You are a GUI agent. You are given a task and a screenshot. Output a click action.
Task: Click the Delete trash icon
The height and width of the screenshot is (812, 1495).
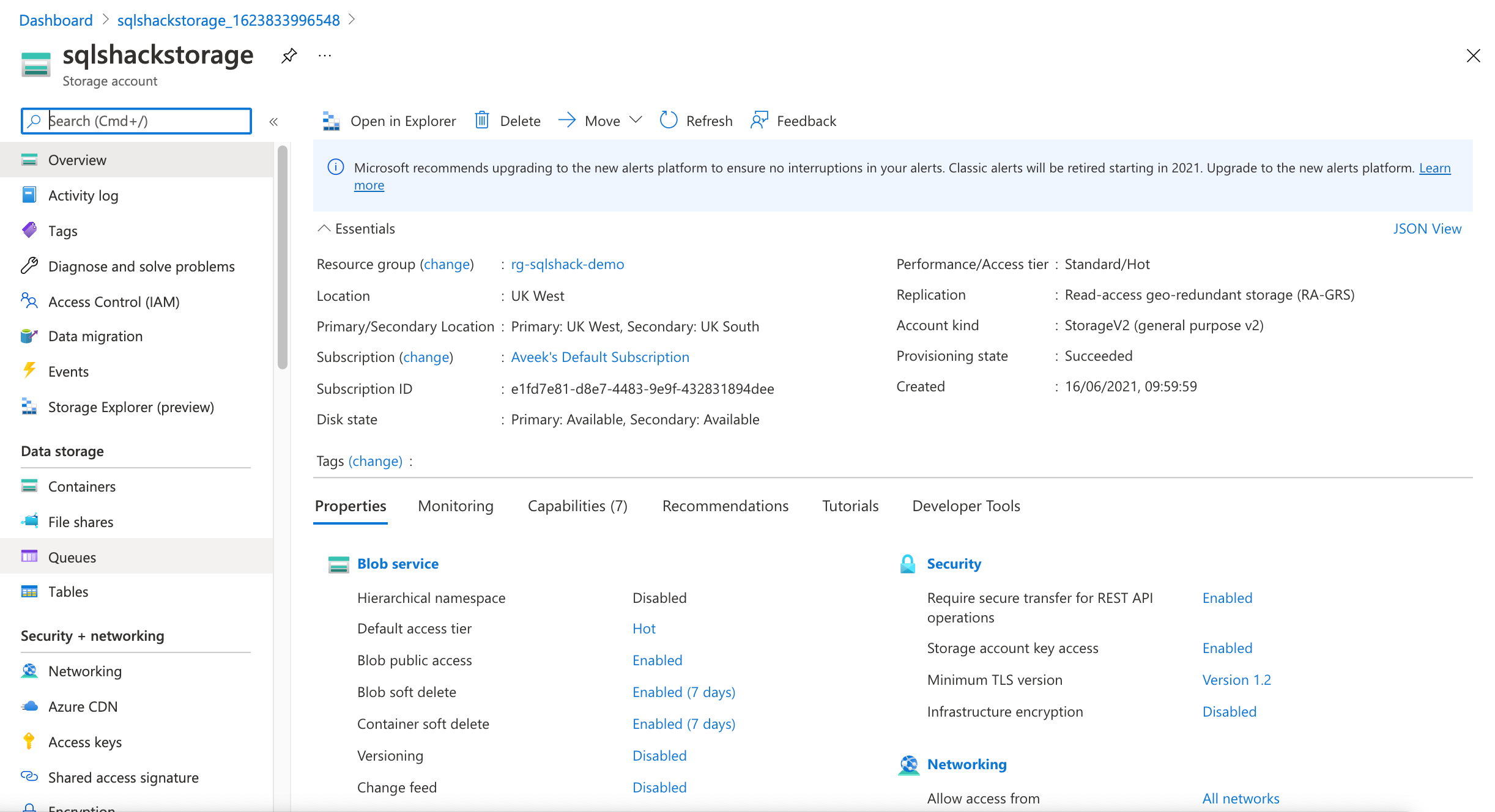click(482, 120)
